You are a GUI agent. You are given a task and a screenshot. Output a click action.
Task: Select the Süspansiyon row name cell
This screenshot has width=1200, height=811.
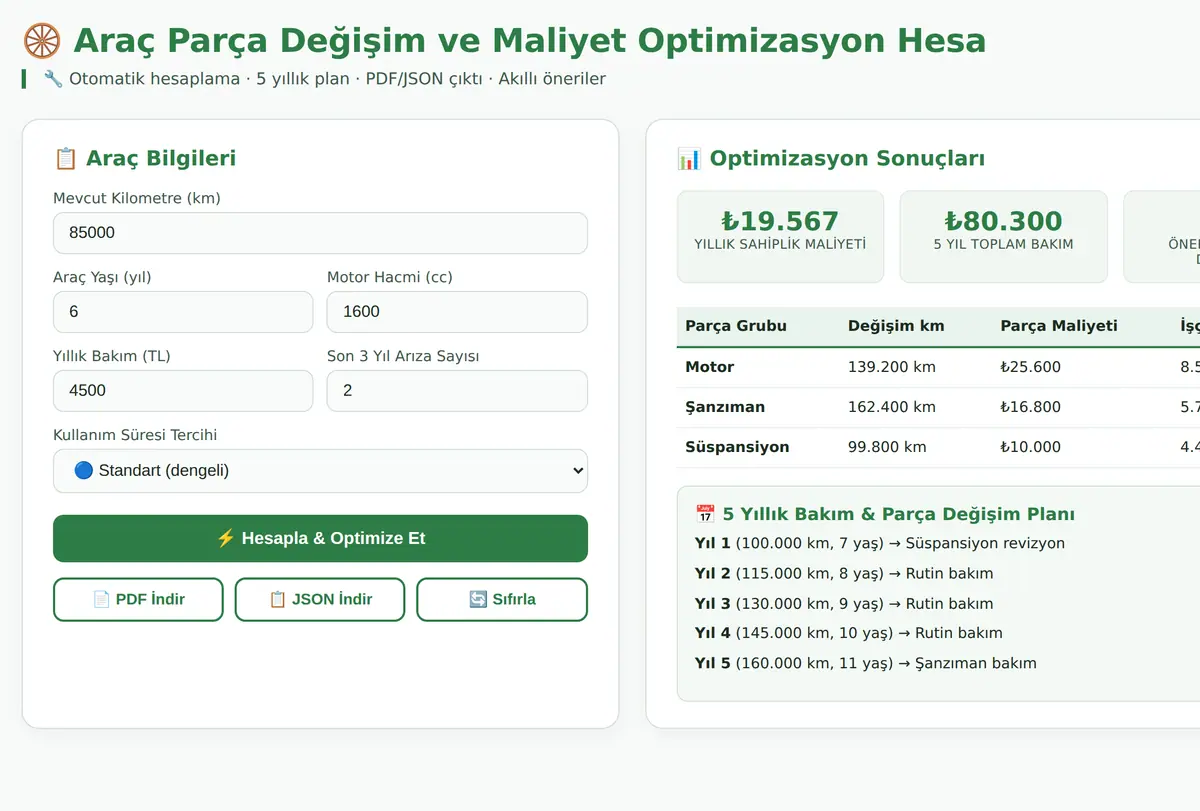click(x=737, y=447)
